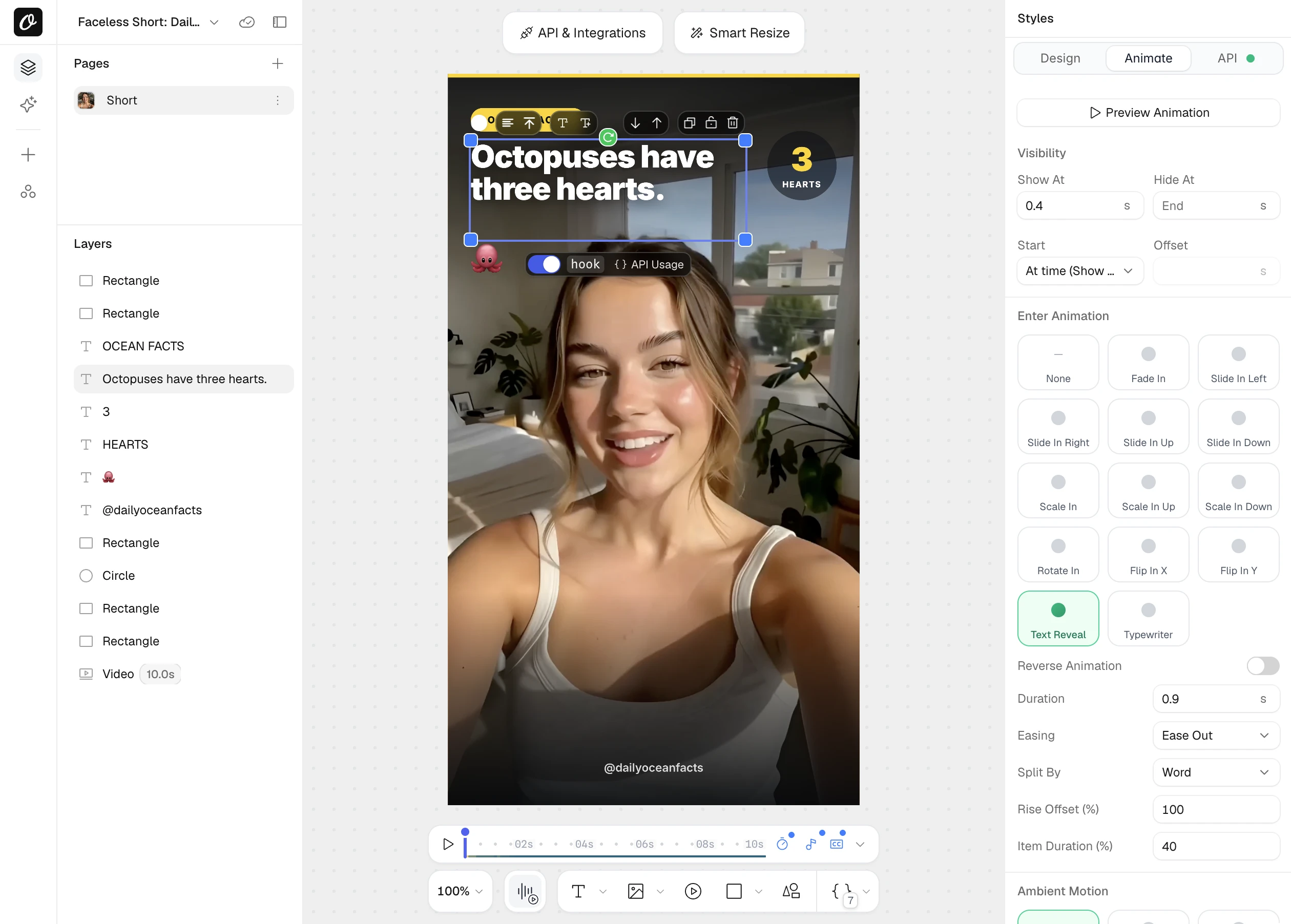Open the shapes elements tool

pos(791,892)
